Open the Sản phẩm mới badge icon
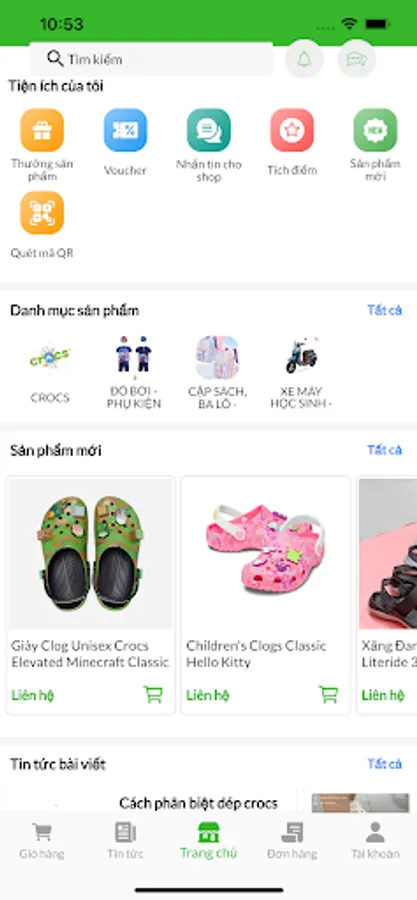This screenshot has width=417, height=900. click(375, 130)
